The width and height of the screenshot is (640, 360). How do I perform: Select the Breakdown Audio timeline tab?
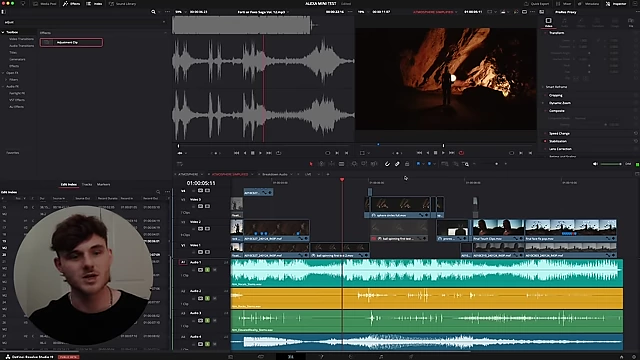click(x=275, y=174)
